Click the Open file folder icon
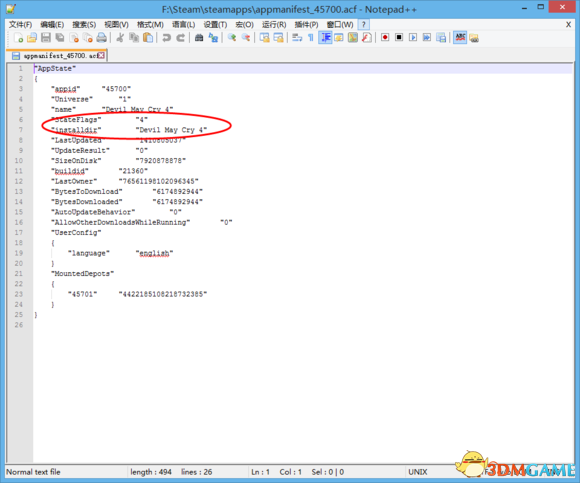 (x=32, y=38)
